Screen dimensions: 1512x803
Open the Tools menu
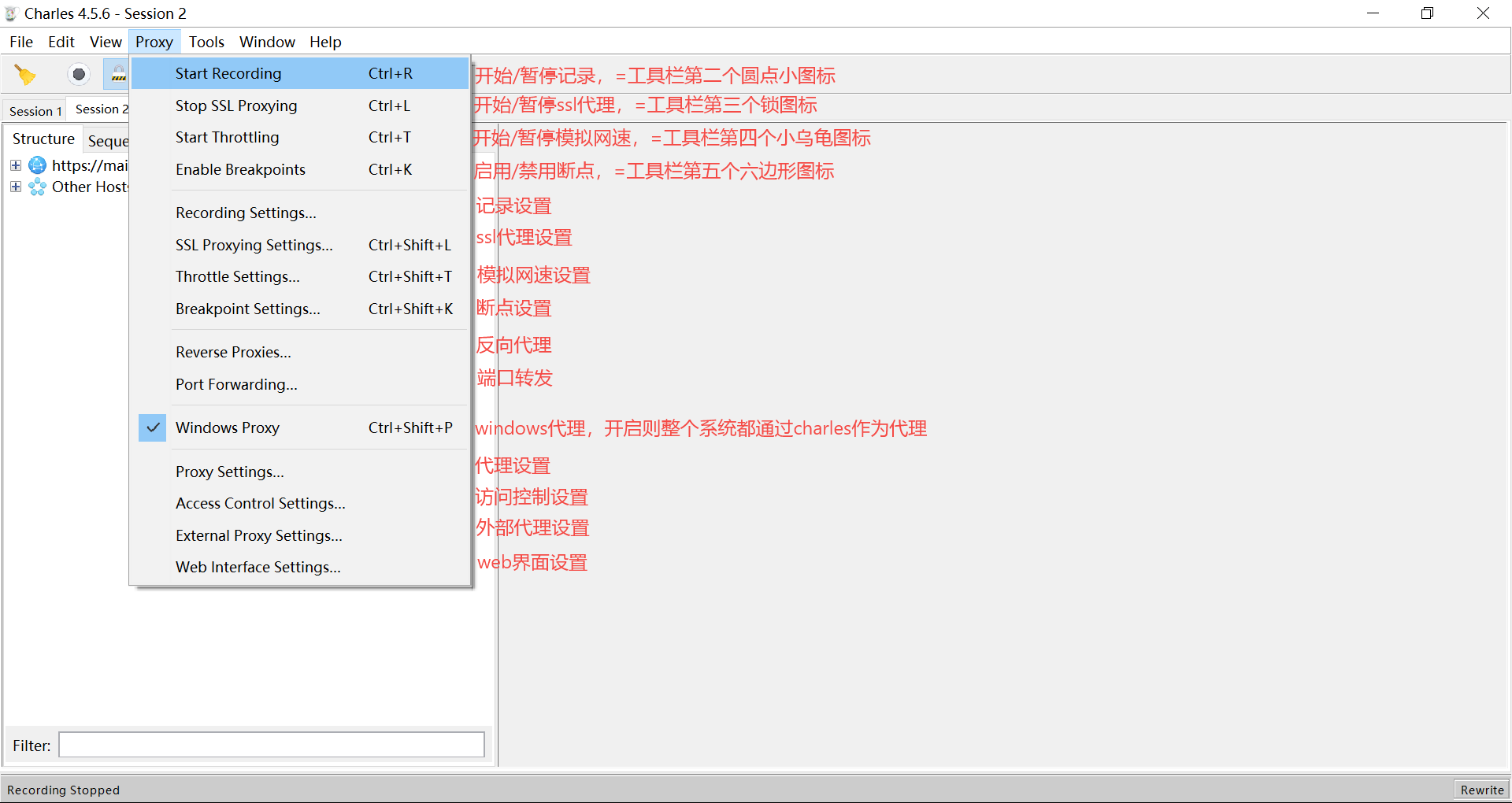[206, 42]
